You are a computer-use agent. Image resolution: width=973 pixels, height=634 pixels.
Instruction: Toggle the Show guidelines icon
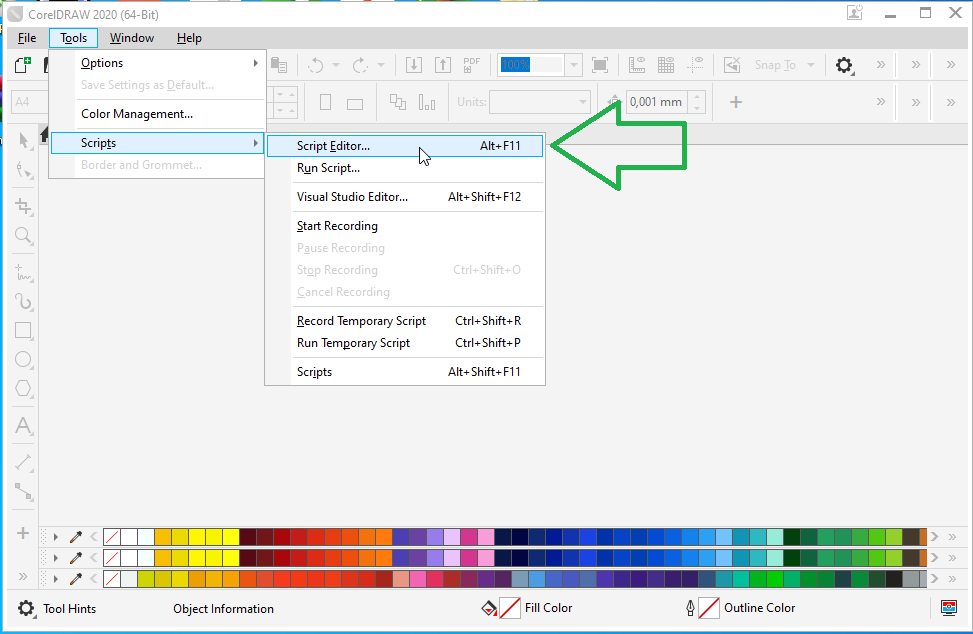(695, 65)
